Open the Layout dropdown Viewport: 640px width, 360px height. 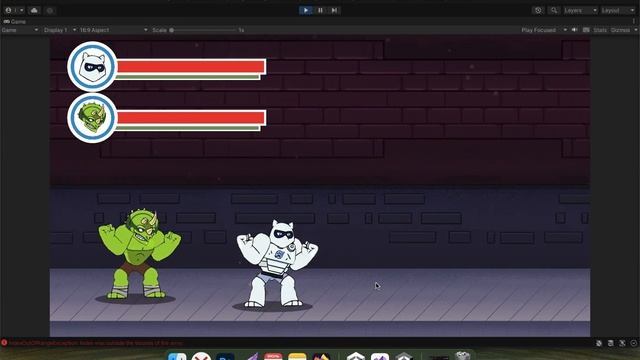coord(618,10)
